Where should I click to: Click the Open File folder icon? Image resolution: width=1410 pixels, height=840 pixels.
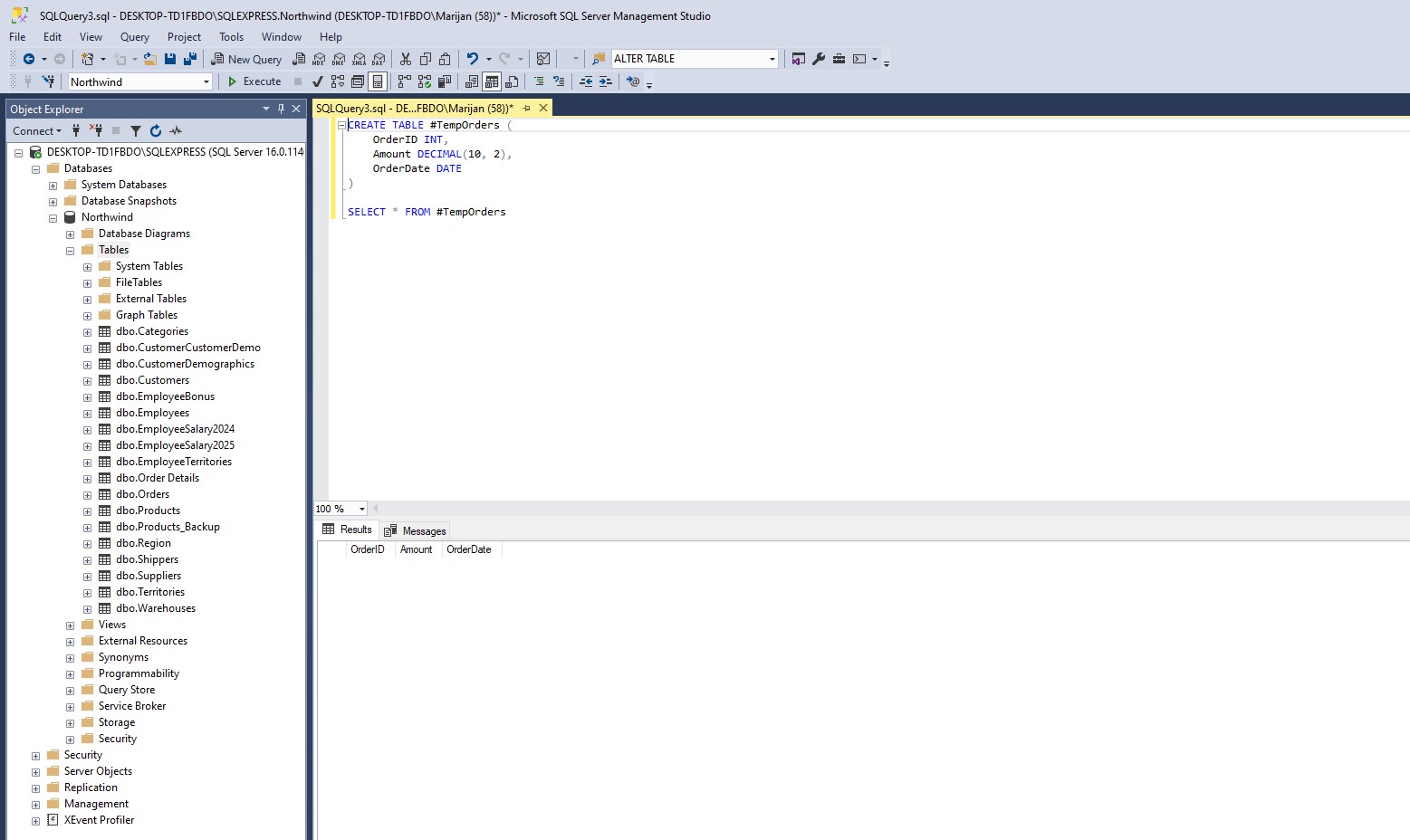pyautogui.click(x=150, y=59)
